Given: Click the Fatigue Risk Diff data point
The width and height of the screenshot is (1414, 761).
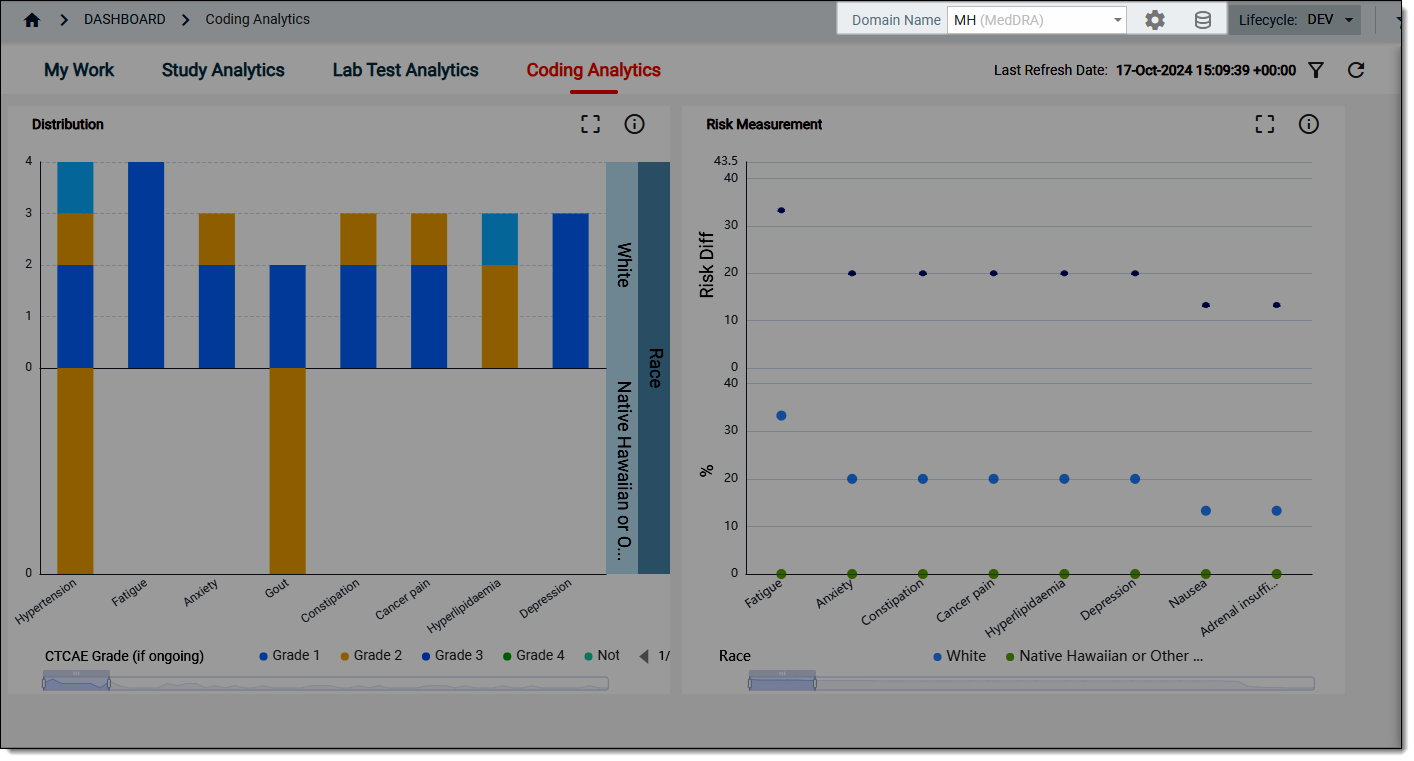Looking at the screenshot, I should (x=781, y=210).
